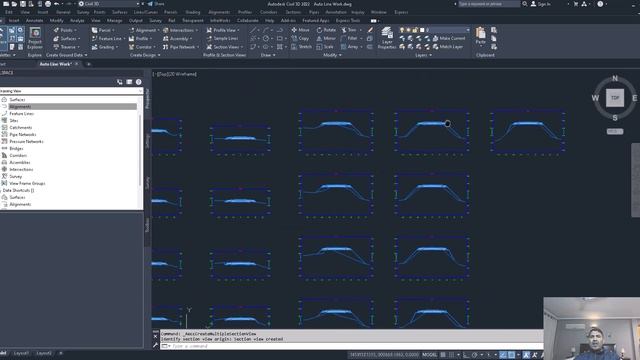Select the Mirror tool
Viewport: 640px width, 360px height.
[326, 38]
